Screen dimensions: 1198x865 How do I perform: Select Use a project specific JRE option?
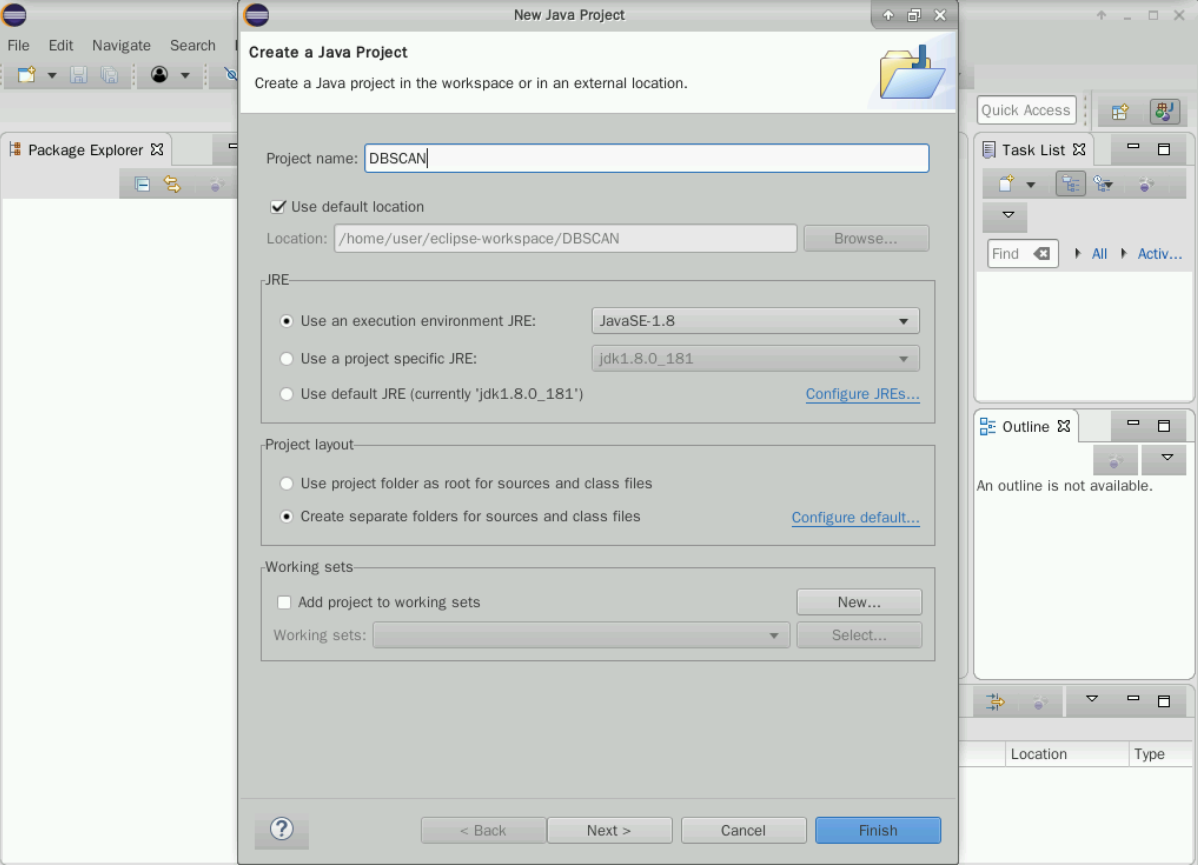[288, 358]
